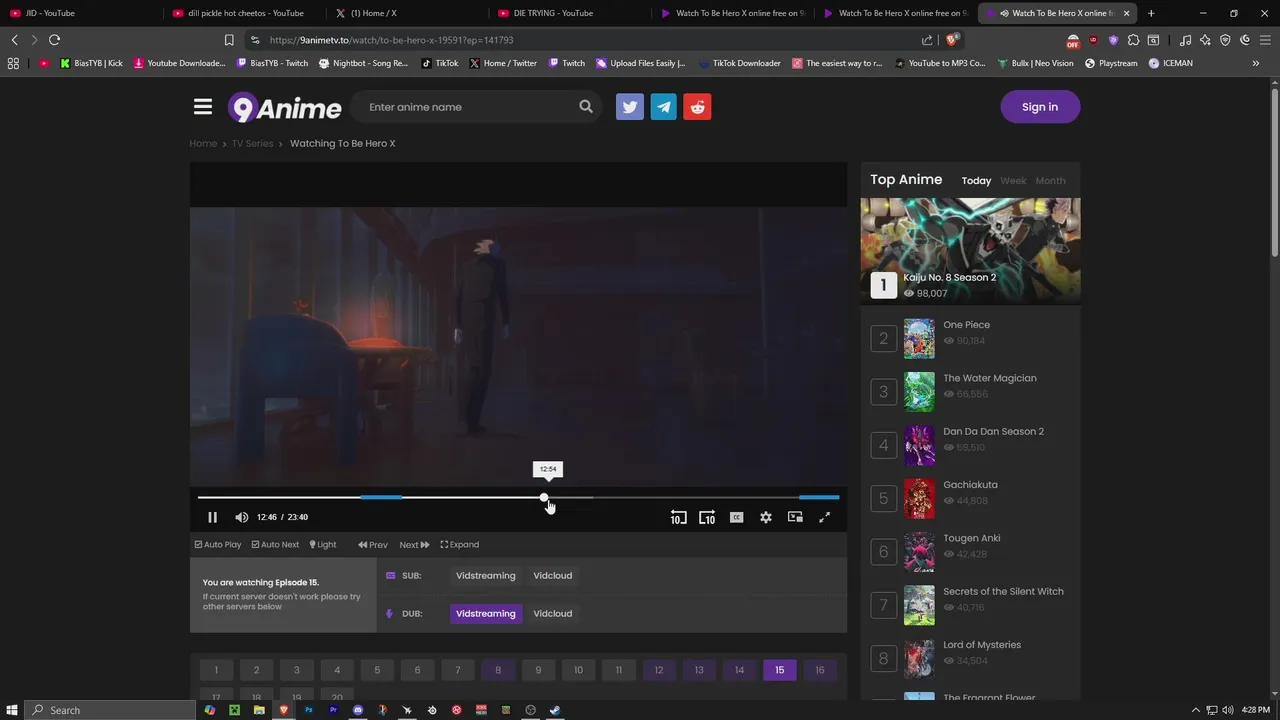1280x720 pixels.
Task: Open Windows Start menu
Action: click(x=12, y=710)
